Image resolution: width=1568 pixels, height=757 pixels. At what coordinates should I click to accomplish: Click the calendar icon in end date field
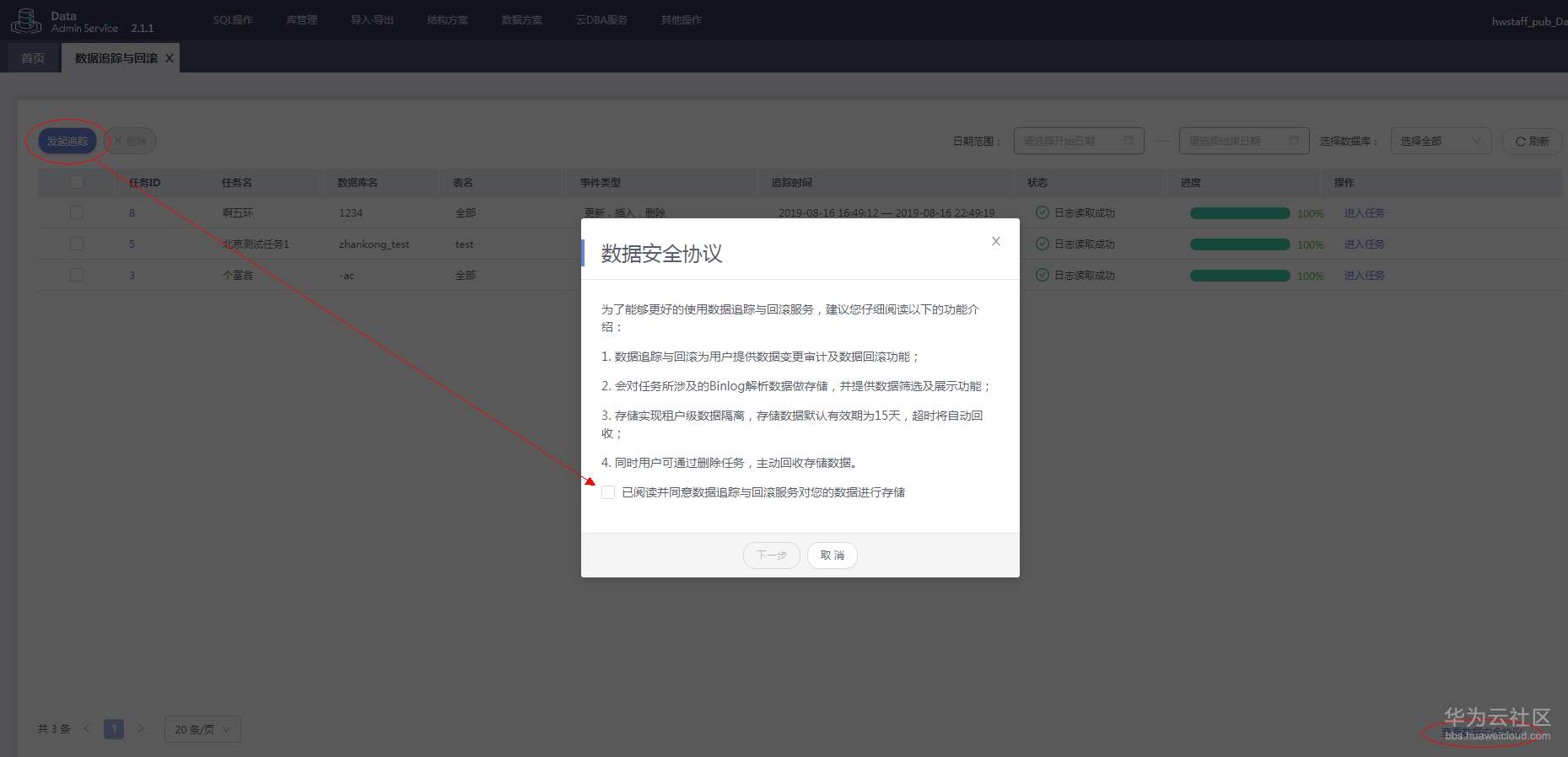[1294, 141]
